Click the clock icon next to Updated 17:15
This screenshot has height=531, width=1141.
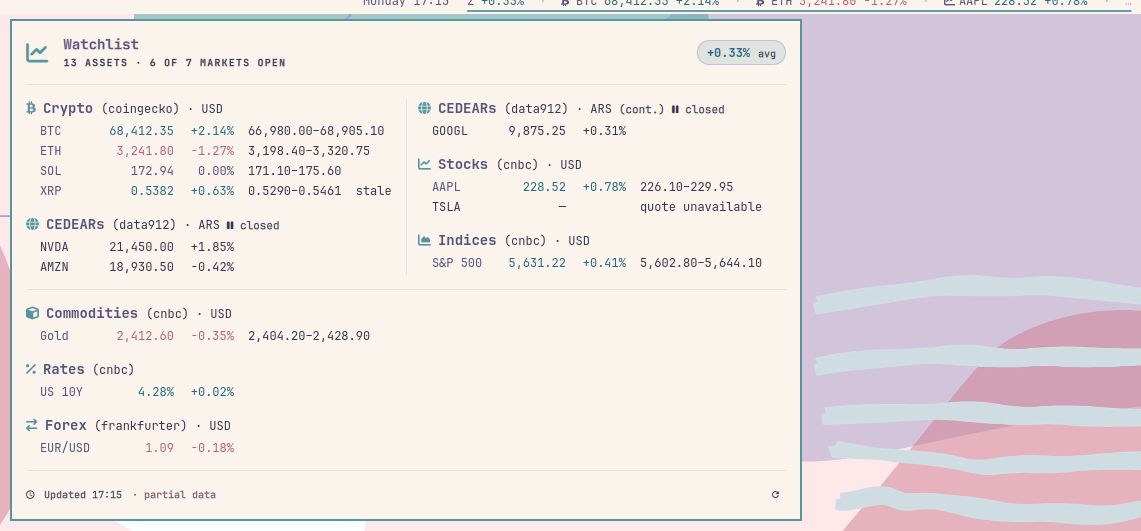click(31, 495)
